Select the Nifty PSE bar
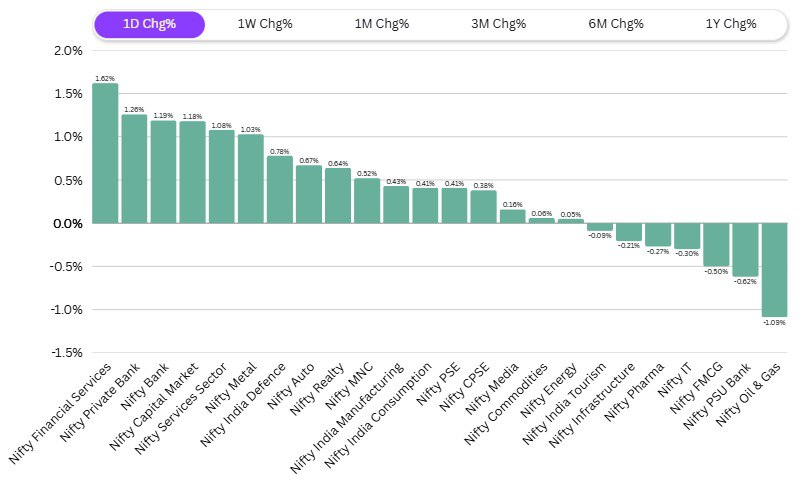This screenshot has width=802, height=485. (x=455, y=206)
